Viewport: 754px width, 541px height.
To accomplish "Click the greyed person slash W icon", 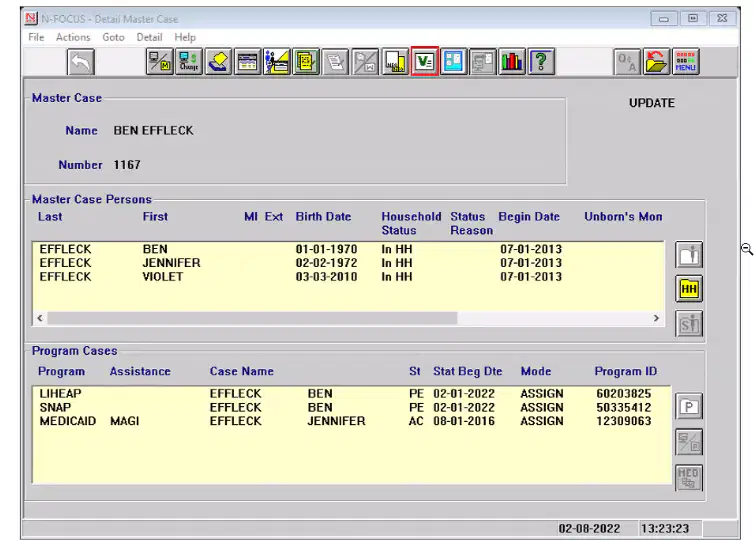I will pyautogui.click(x=365, y=62).
